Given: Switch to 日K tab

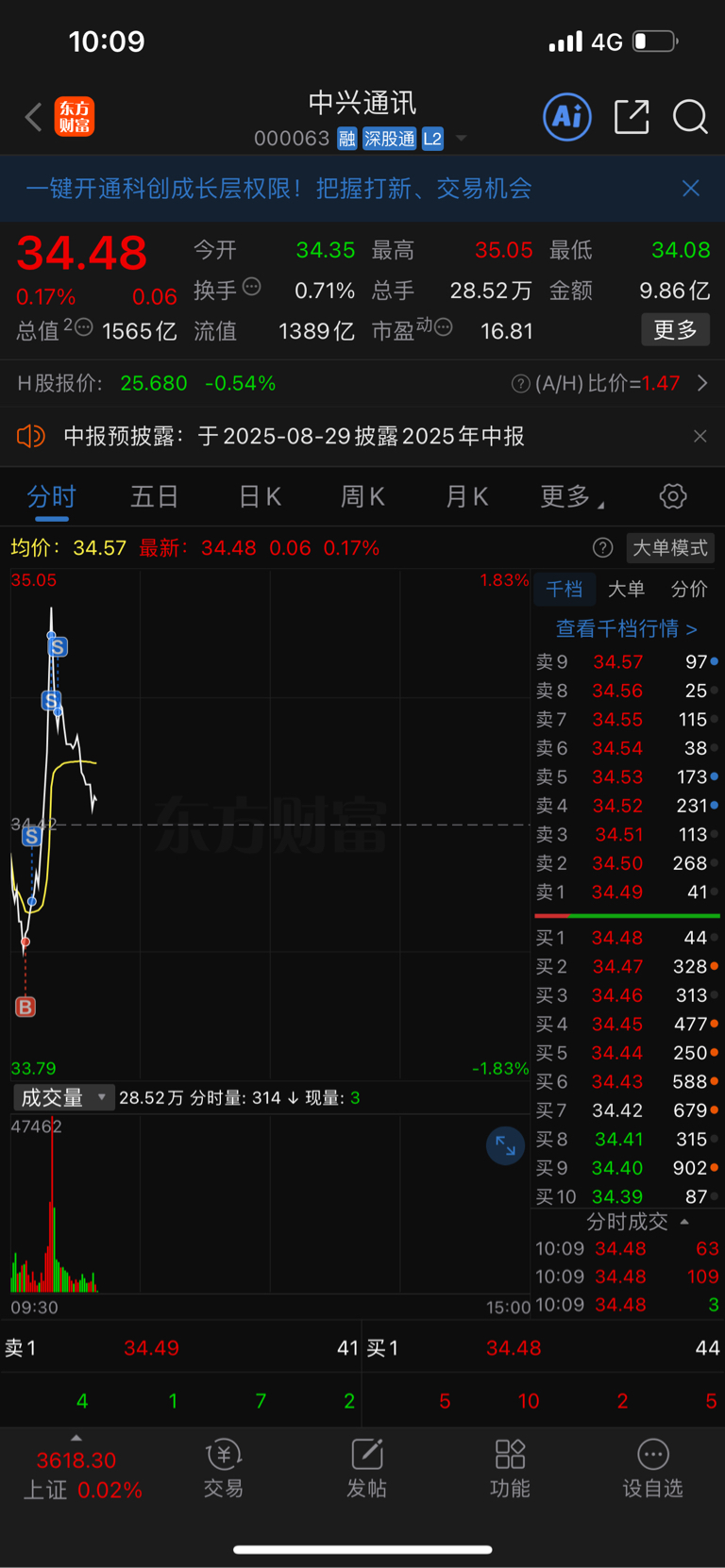Looking at the screenshot, I should click(260, 496).
